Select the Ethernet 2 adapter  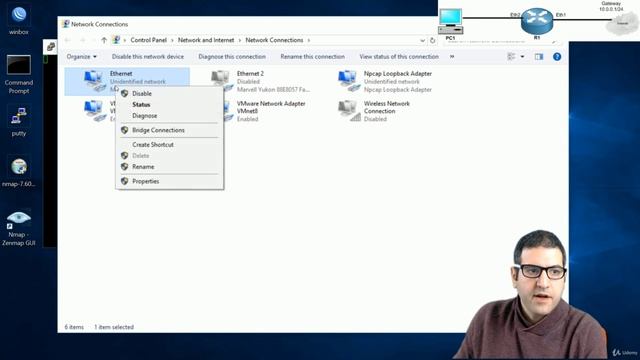[261, 81]
